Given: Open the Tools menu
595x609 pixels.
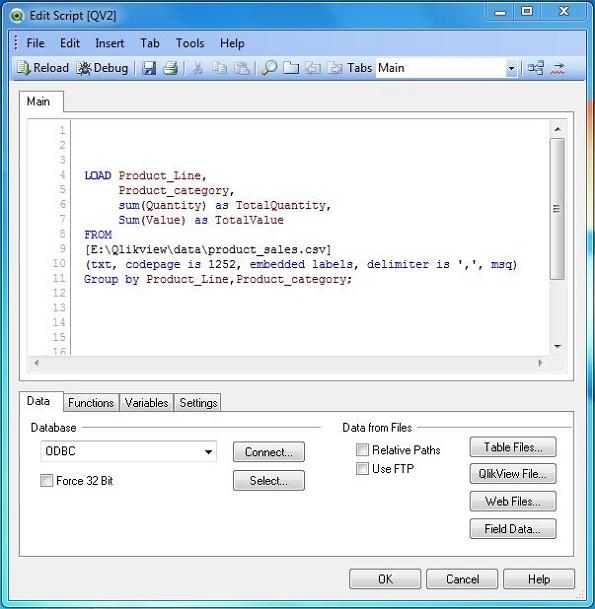Looking at the screenshot, I should pos(190,43).
